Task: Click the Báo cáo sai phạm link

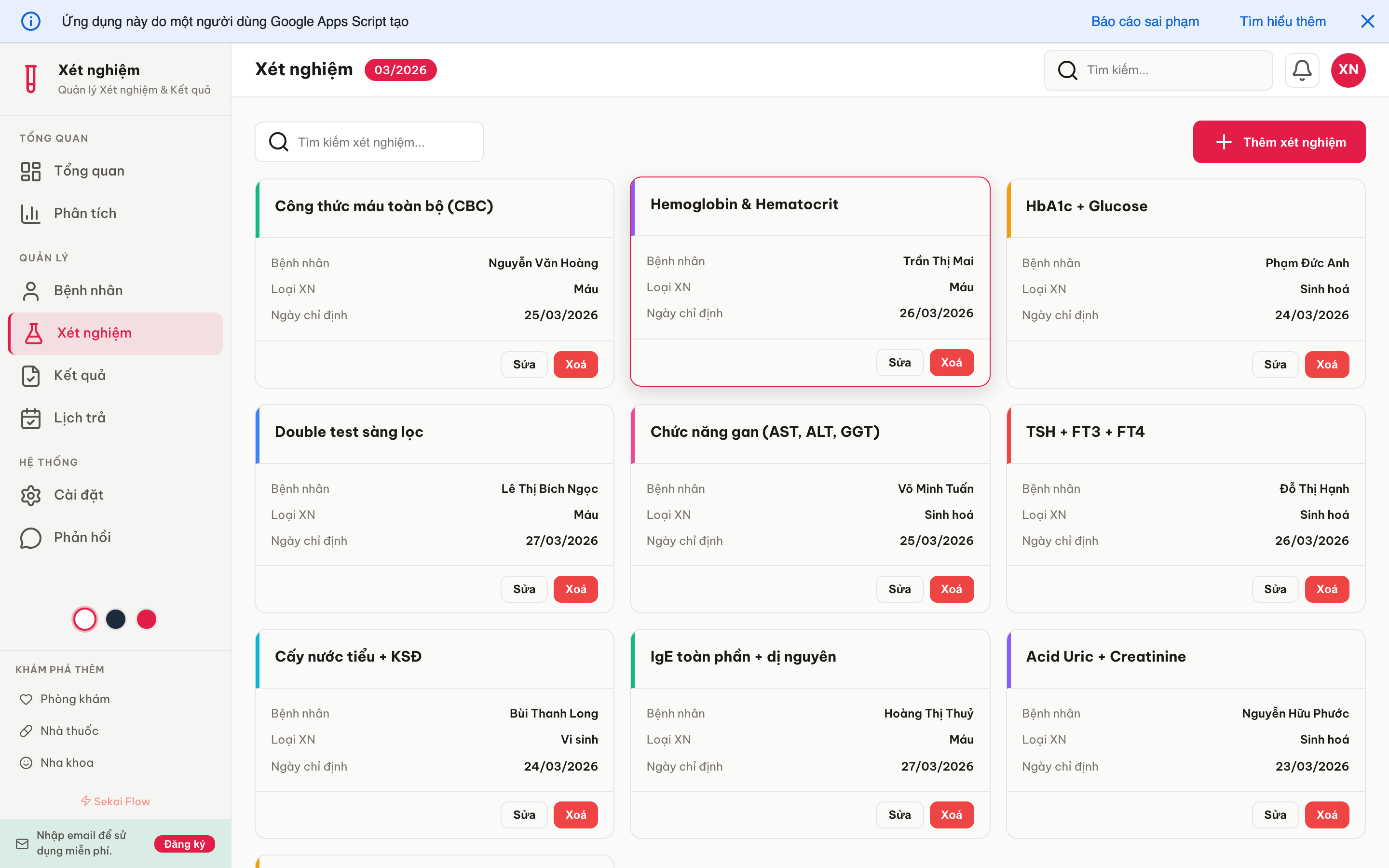Action: pos(1144,21)
